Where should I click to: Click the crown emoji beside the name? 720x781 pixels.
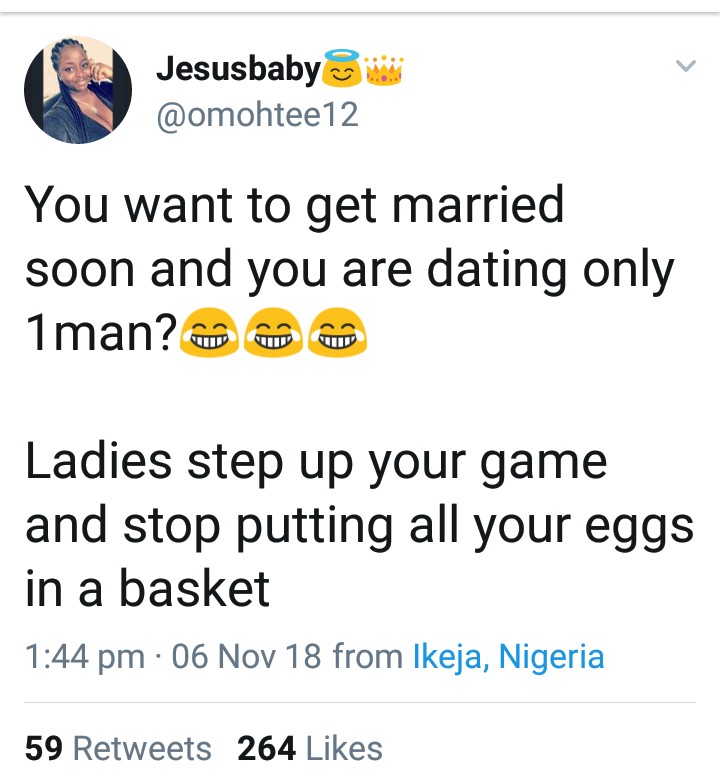coord(385,69)
